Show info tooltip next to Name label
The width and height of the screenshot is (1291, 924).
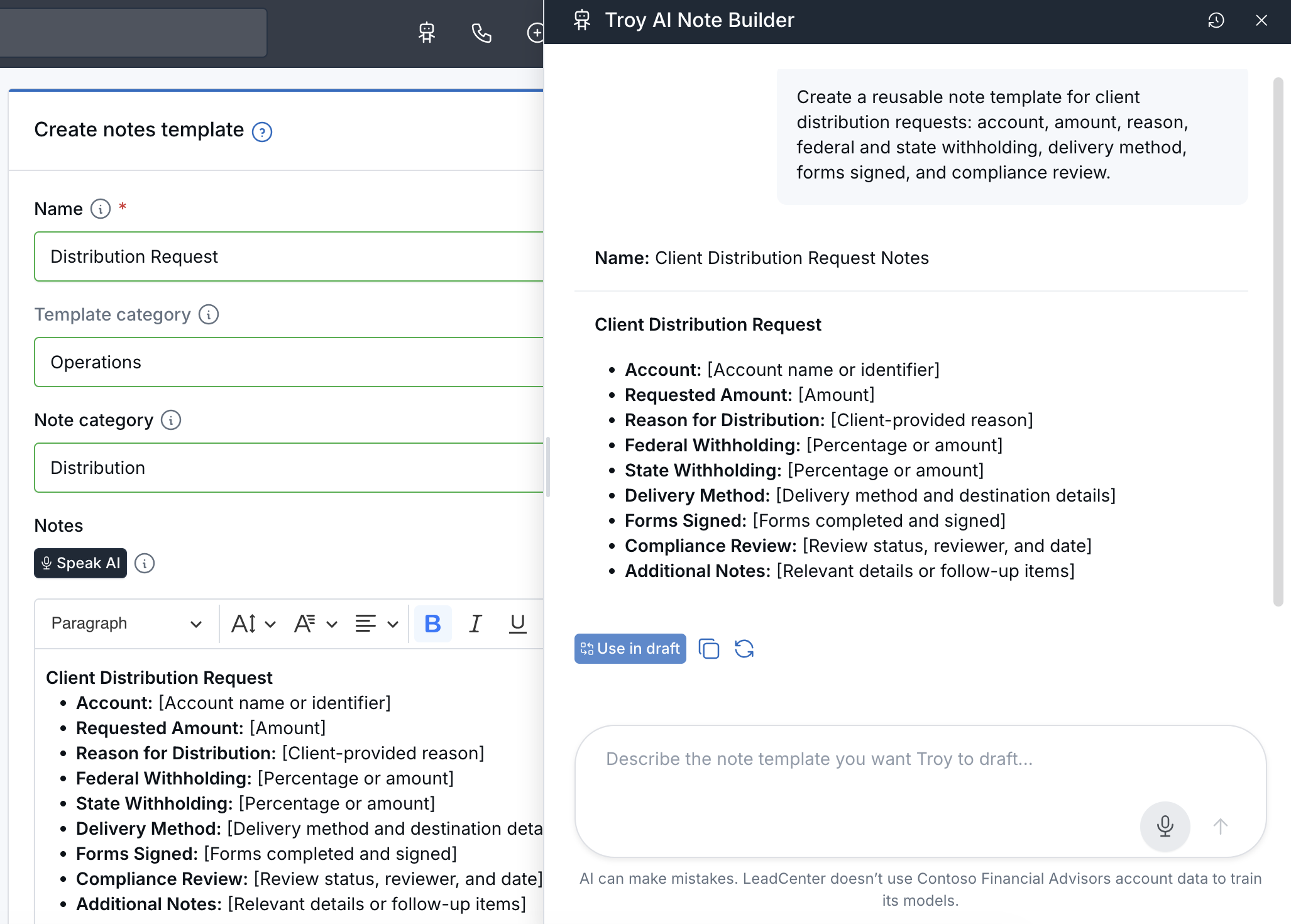[101, 209]
